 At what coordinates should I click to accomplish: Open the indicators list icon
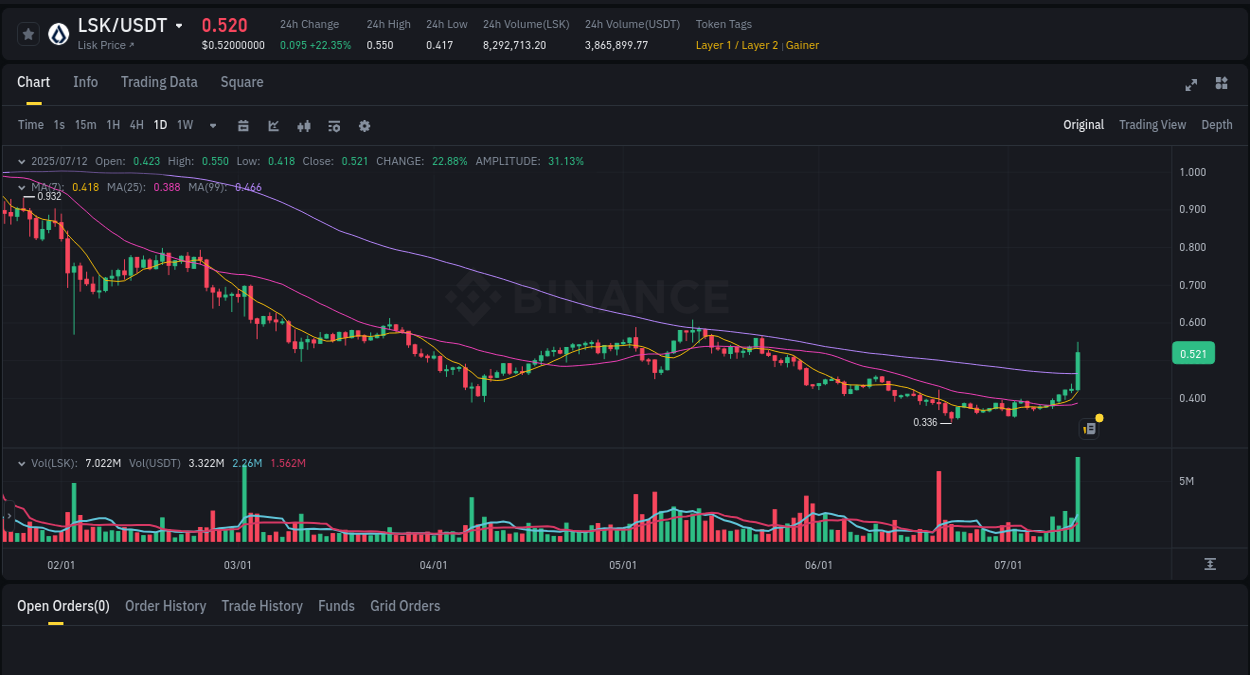(333, 125)
